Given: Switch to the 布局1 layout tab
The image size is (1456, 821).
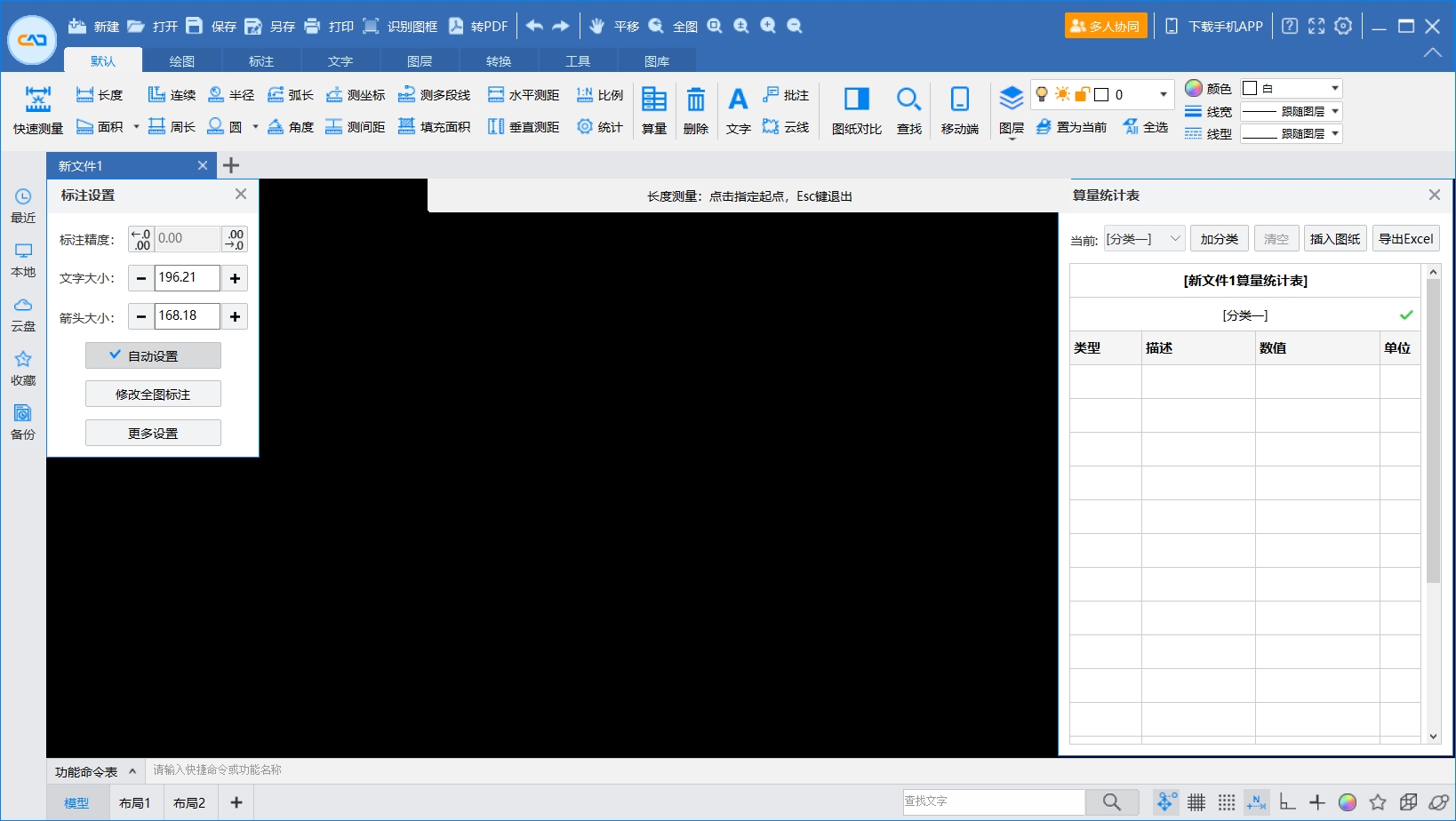Looking at the screenshot, I should pyautogui.click(x=135, y=802).
